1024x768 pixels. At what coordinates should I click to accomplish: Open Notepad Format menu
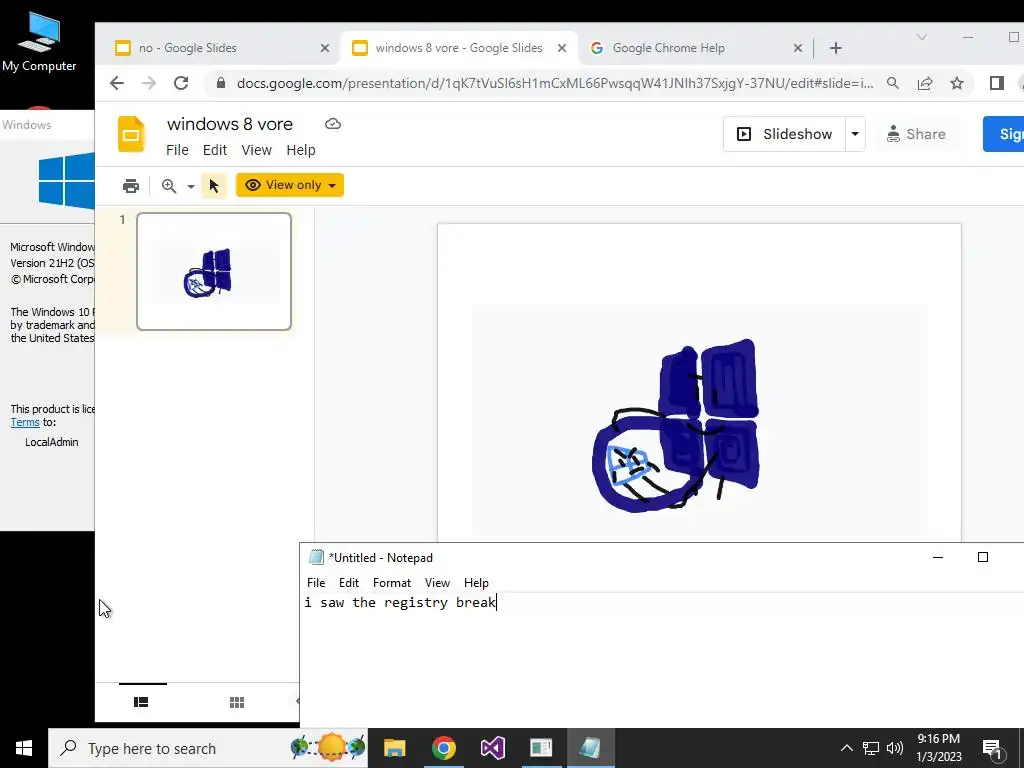tap(392, 583)
